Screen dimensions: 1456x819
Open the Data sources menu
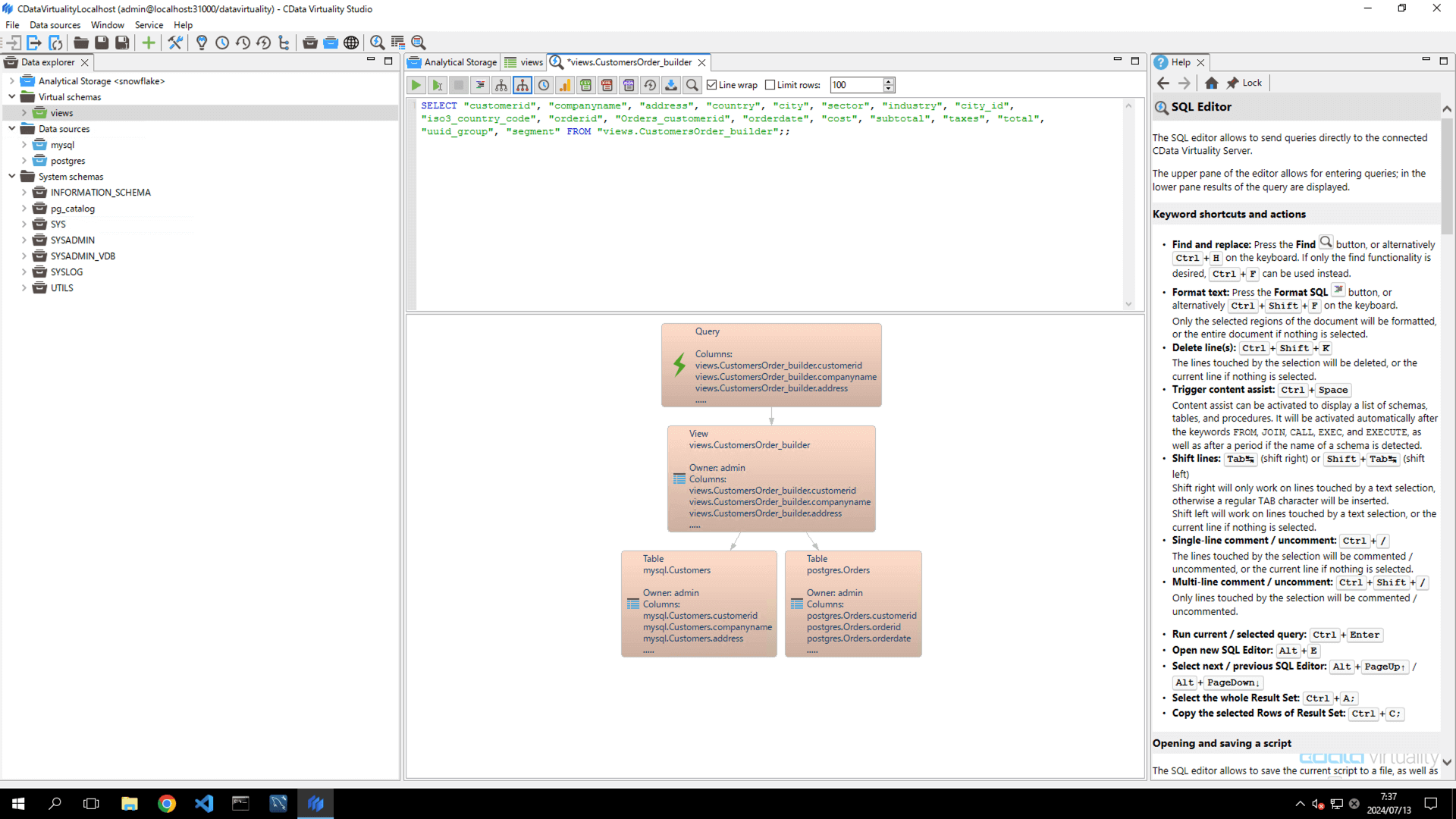pyautogui.click(x=54, y=24)
